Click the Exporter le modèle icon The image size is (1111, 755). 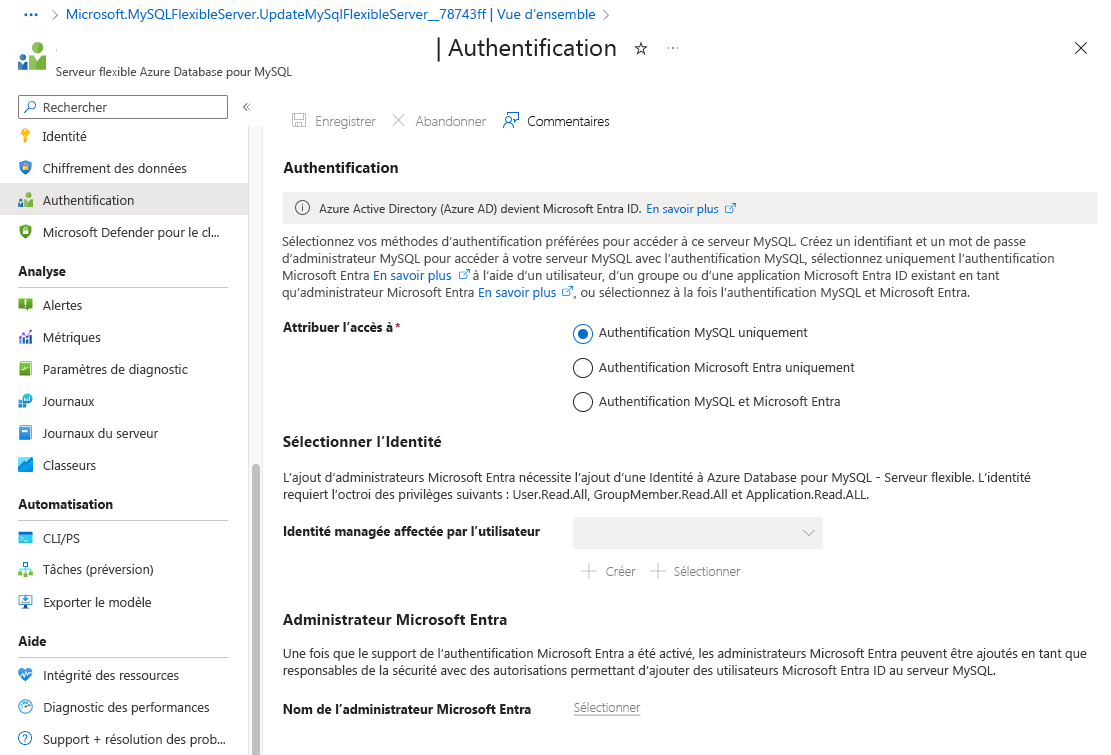[x=26, y=602]
